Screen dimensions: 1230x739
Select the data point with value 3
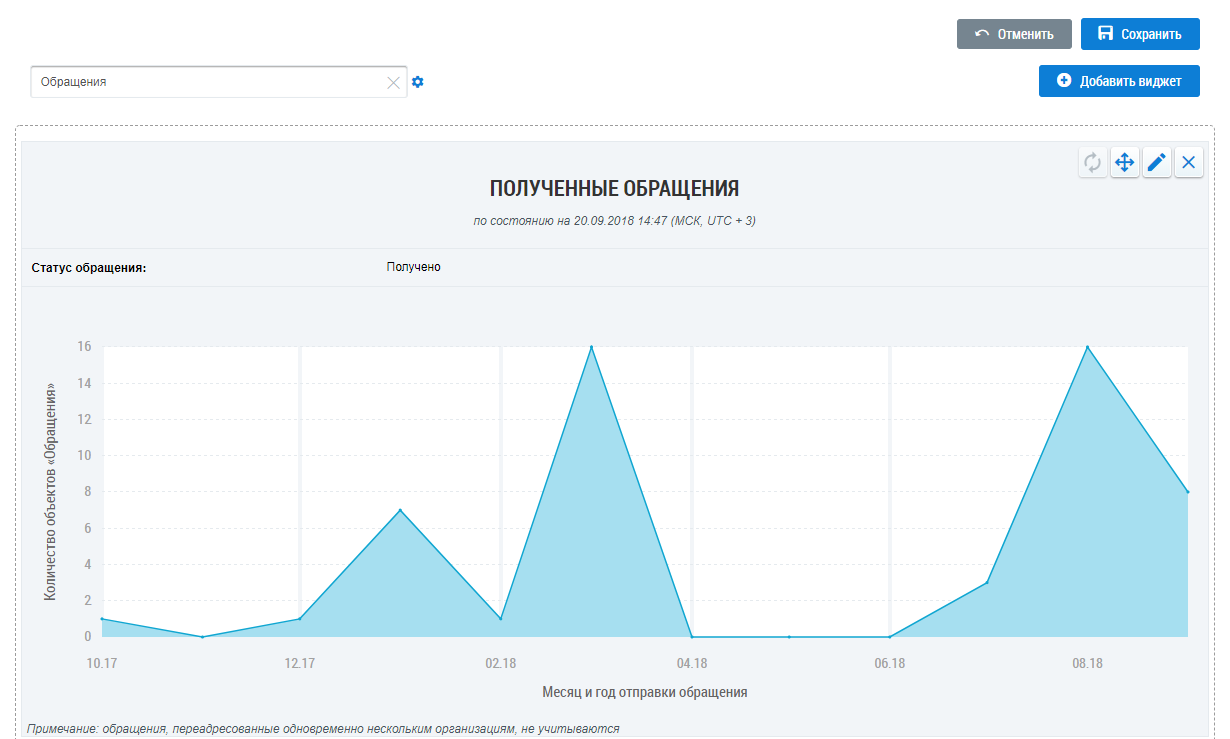(987, 582)
